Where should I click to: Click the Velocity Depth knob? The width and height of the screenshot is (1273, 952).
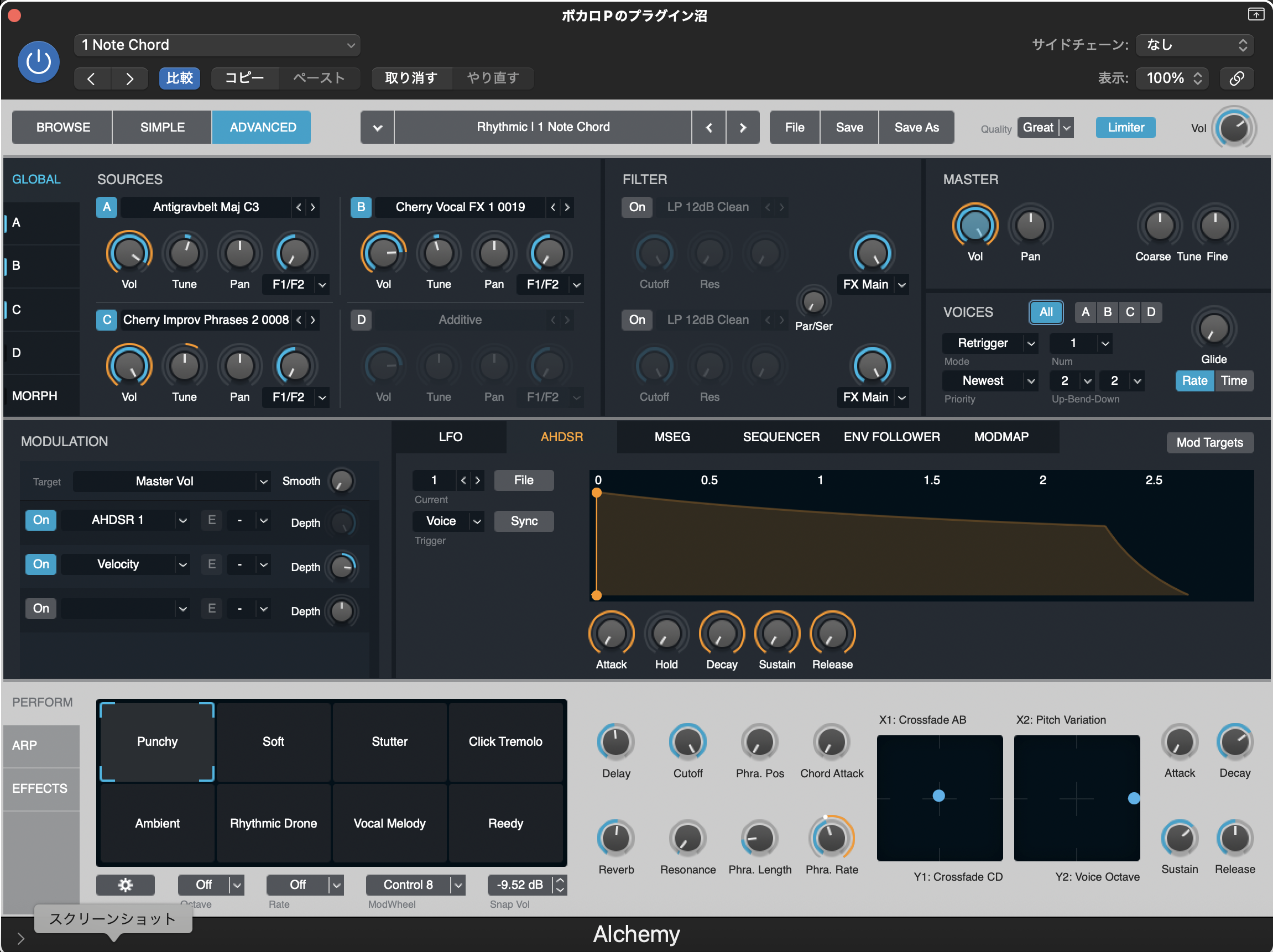(342, 567)
